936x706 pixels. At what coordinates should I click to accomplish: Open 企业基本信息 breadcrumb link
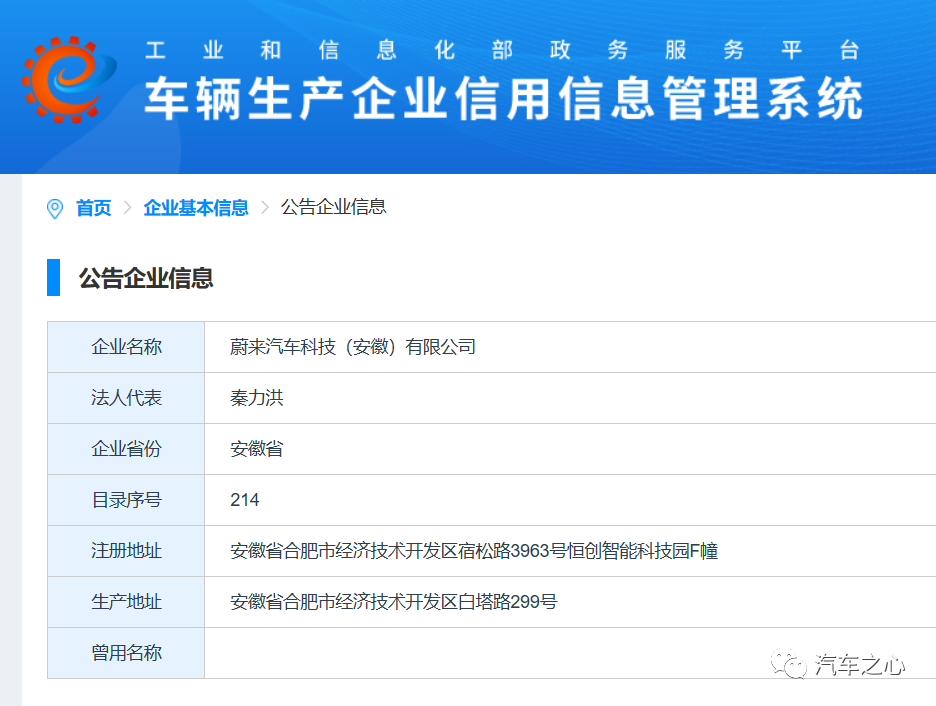tap(196, 208)
